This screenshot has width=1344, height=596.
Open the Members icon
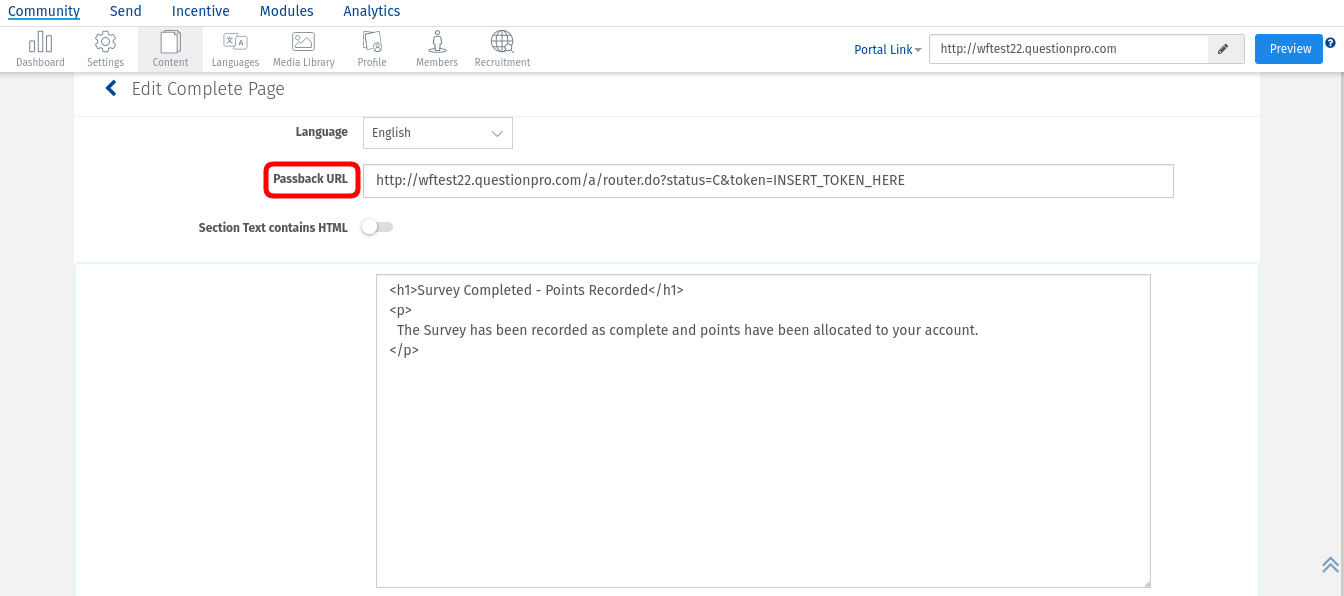(437, 43)
